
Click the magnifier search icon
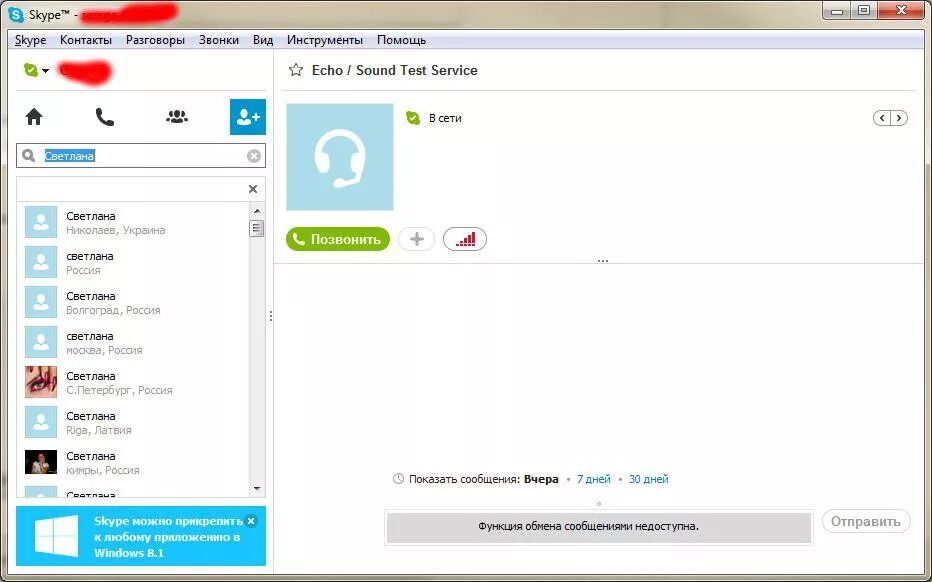(x=29, y=156)
